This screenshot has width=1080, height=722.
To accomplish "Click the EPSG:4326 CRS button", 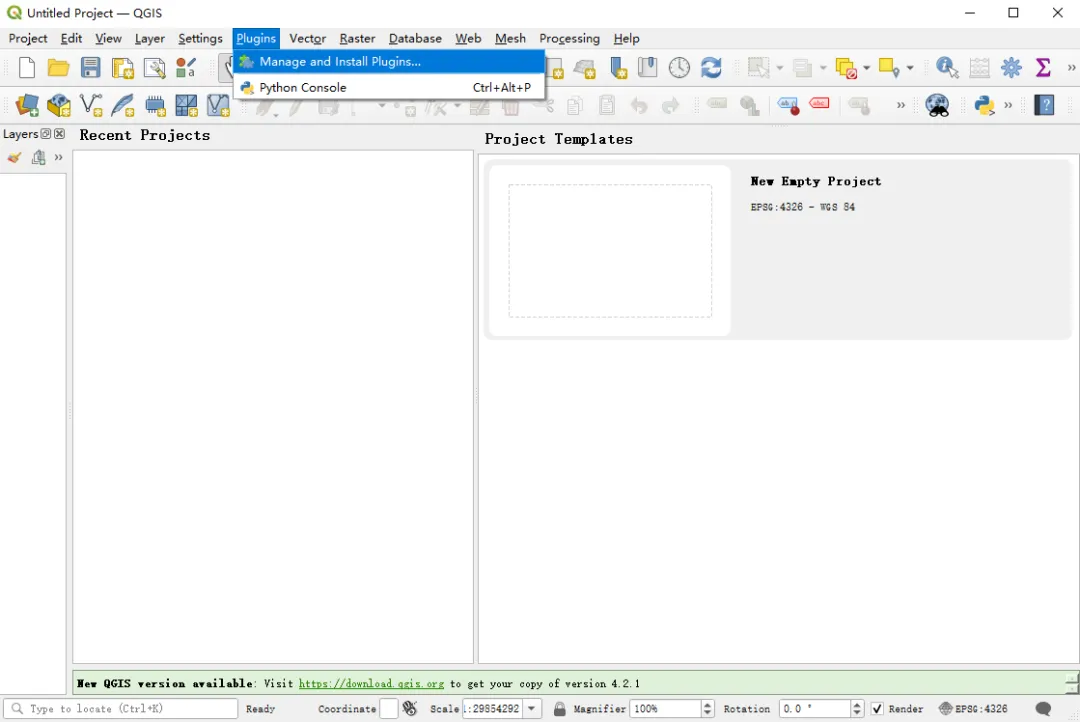I will (x=973, y=708).
